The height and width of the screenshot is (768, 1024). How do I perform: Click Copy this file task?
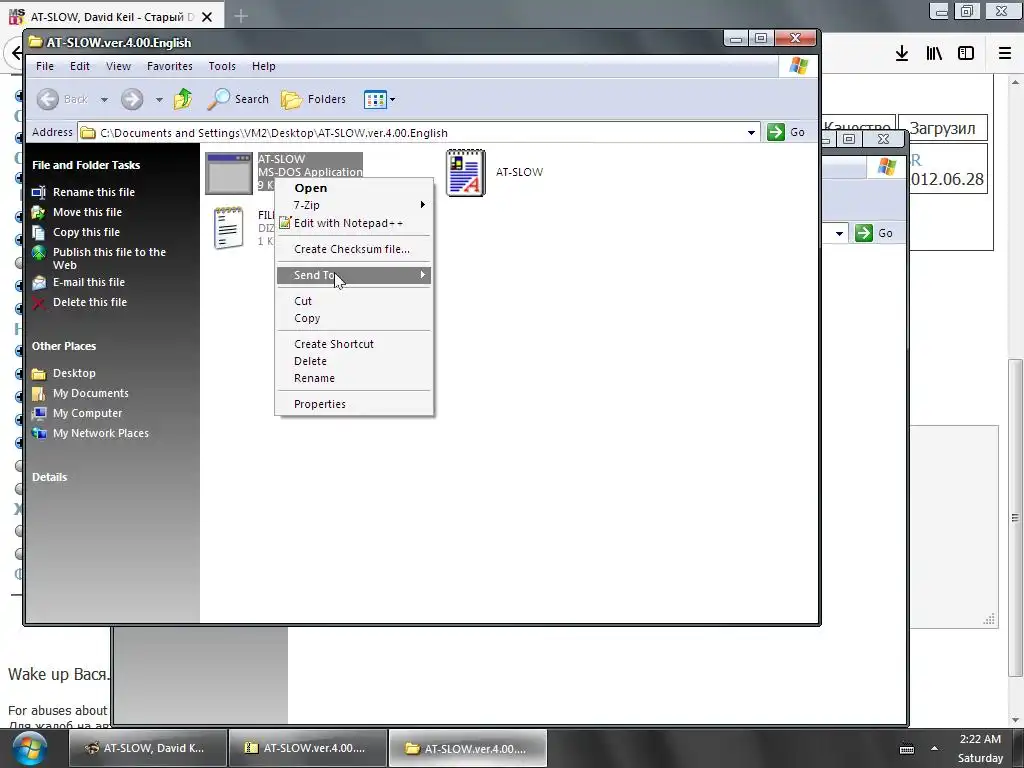click(x=86, y=232)
